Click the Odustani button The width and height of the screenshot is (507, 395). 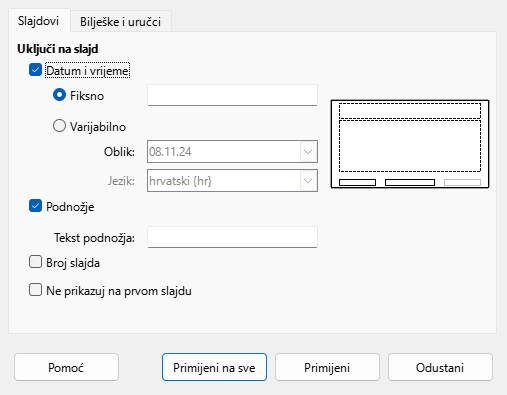(x=440, y=367)
